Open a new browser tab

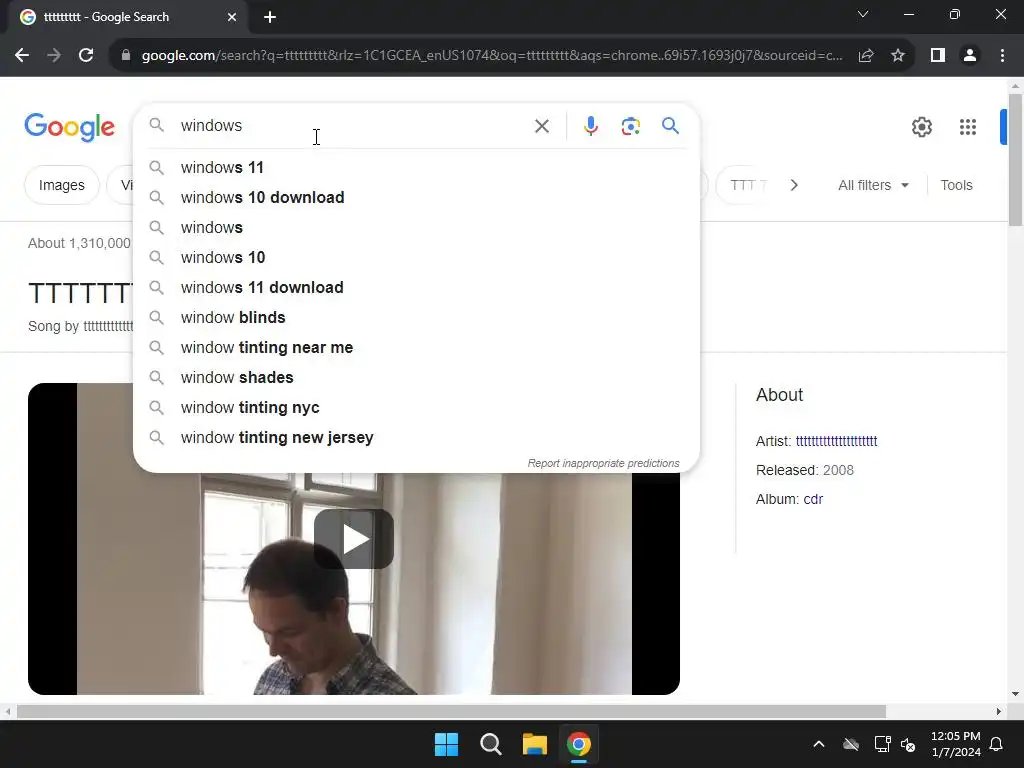(x=270, y=17)
